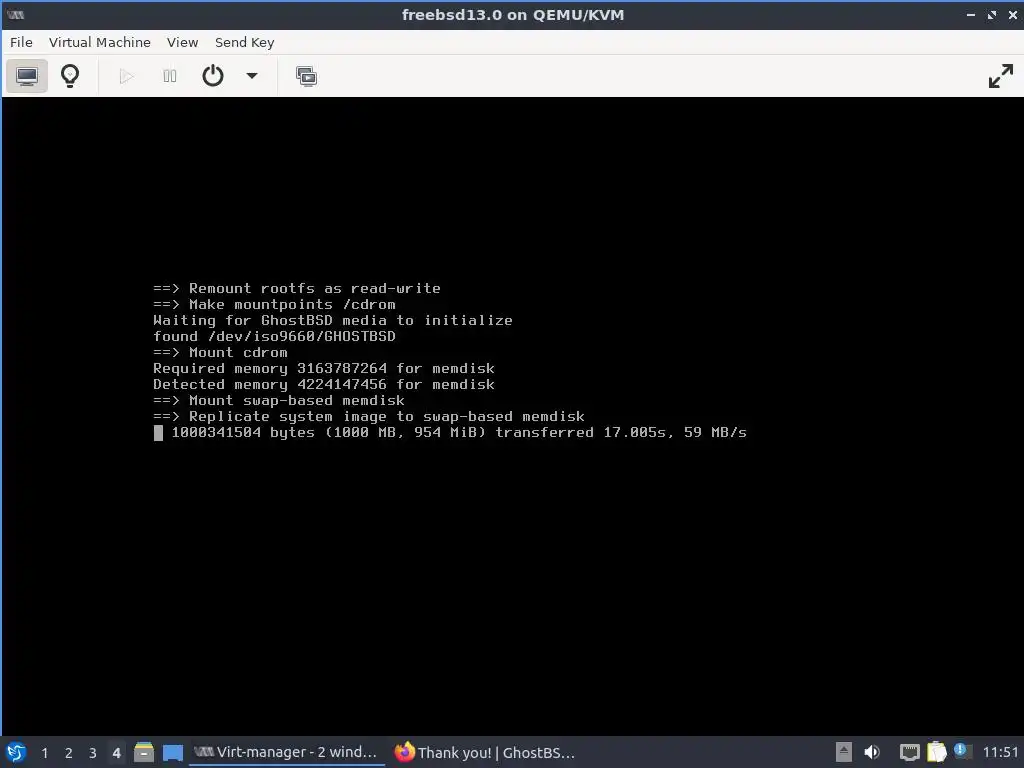
Task: Open the file manager taskbar icon
Action: click(144, 752)
